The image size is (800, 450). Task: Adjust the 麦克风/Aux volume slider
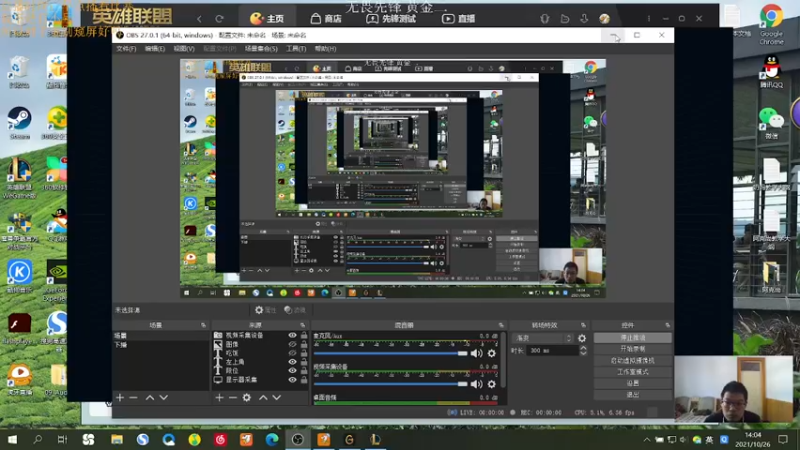[x=391, y=353]
